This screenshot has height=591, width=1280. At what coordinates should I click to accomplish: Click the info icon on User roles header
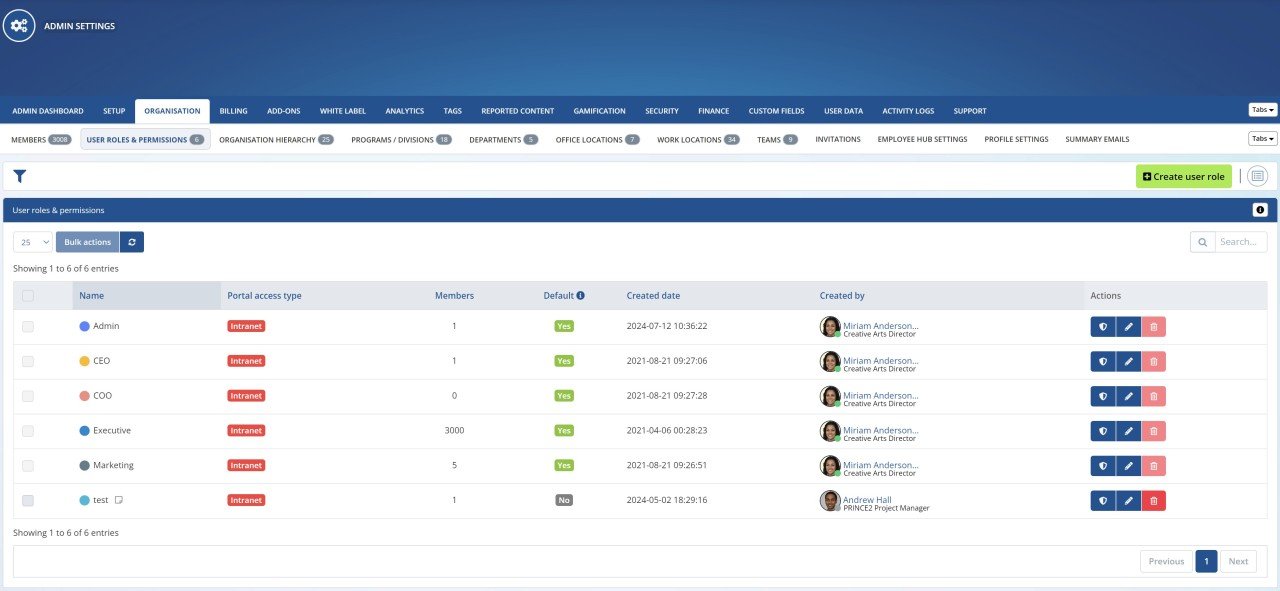(1260, 209)
